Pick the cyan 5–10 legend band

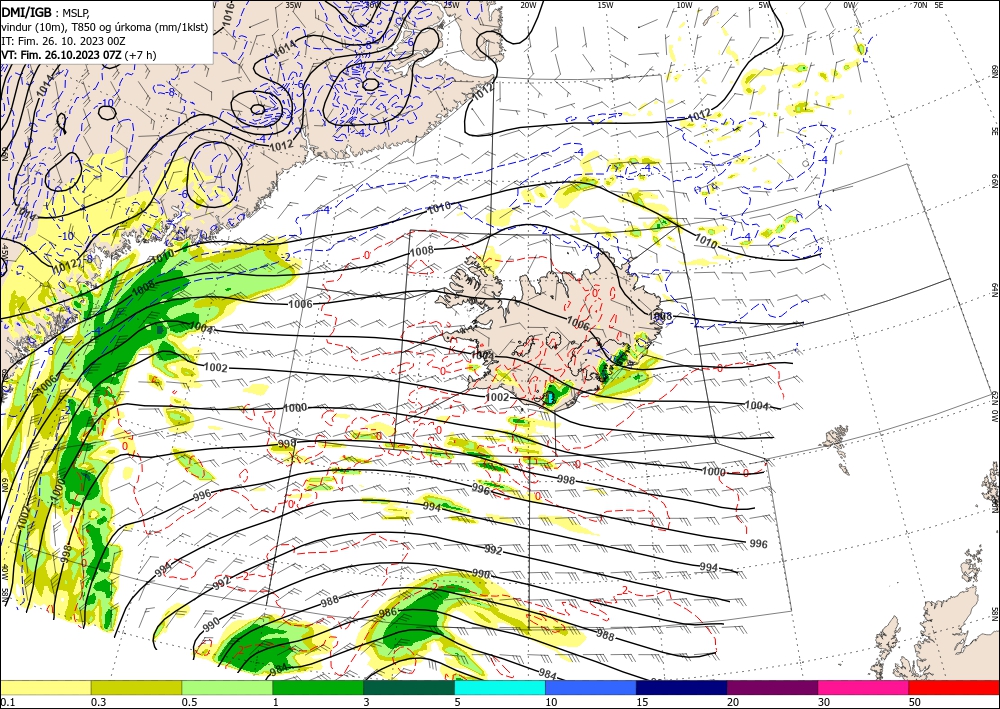(x=500, y=687)
